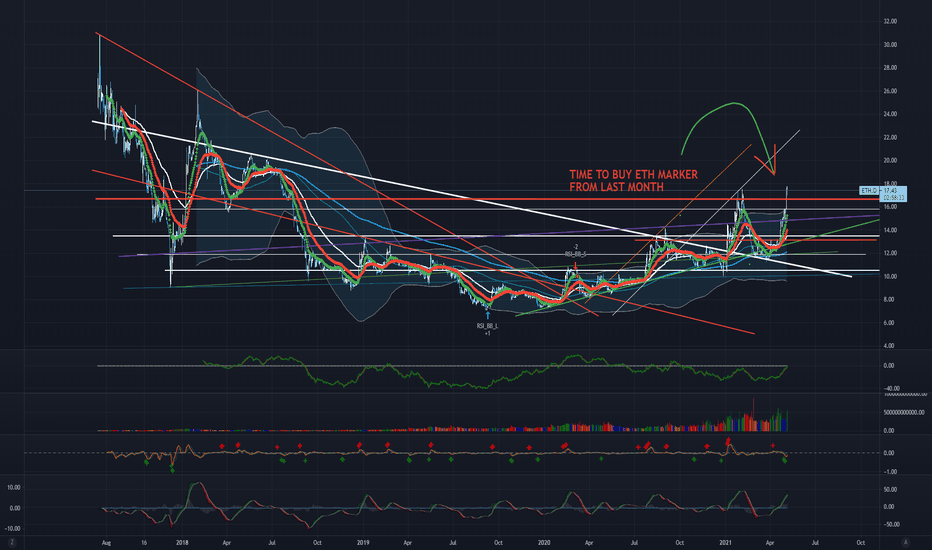
Task: Click the 20.00 price axis label
Action: (x=890, y=161)
